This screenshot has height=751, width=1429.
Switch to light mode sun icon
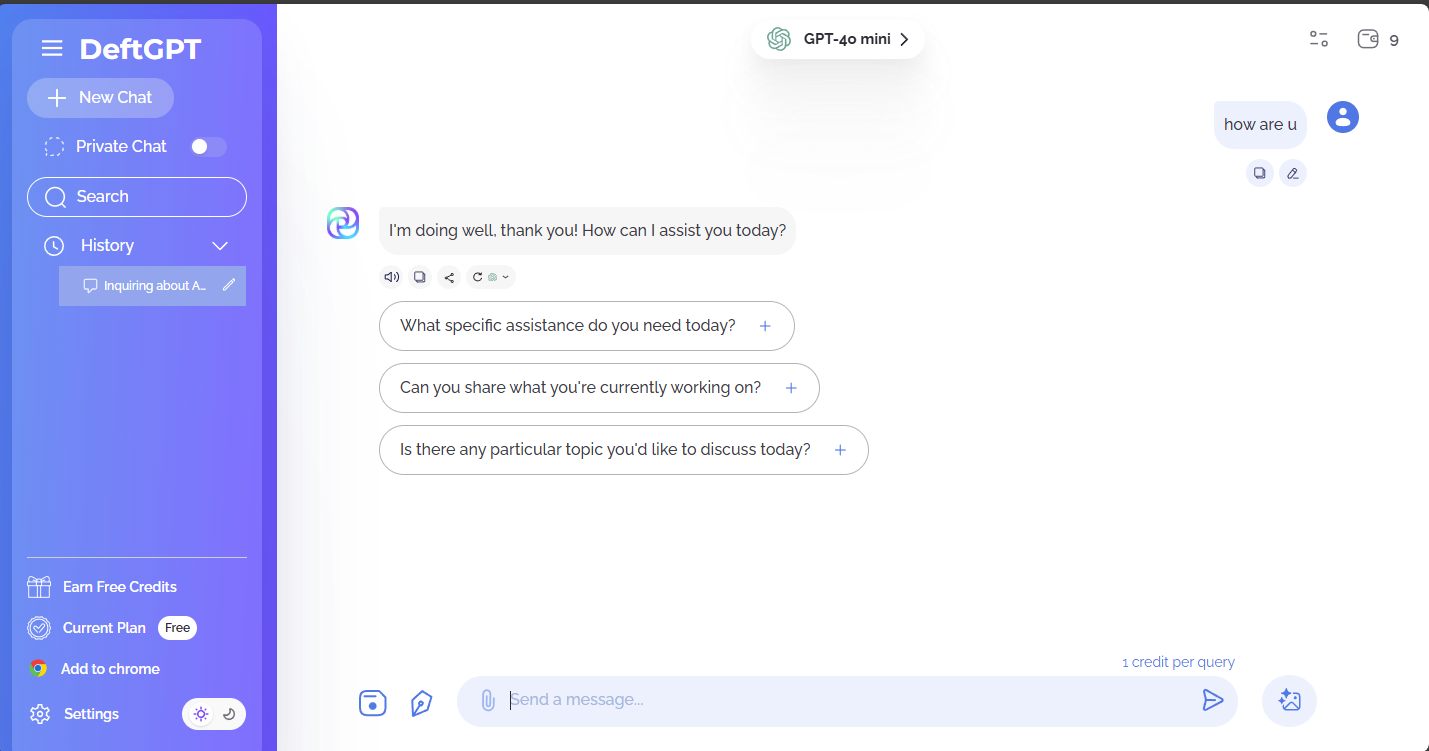(x=201, y=714)
